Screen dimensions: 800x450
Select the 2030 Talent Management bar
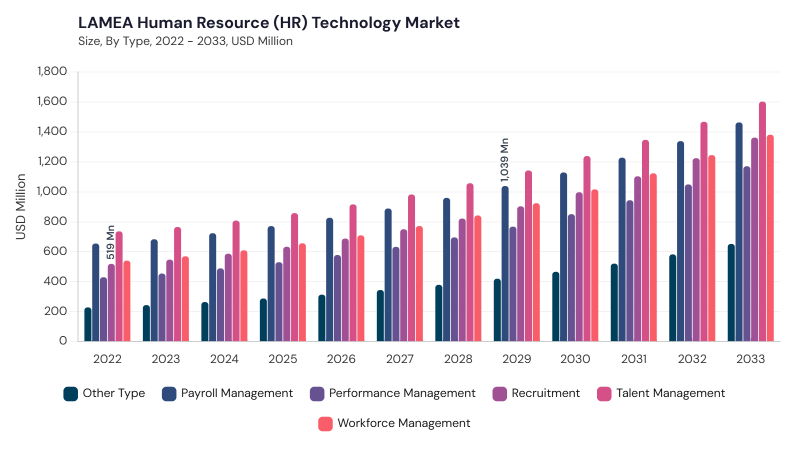pos(587,249)
